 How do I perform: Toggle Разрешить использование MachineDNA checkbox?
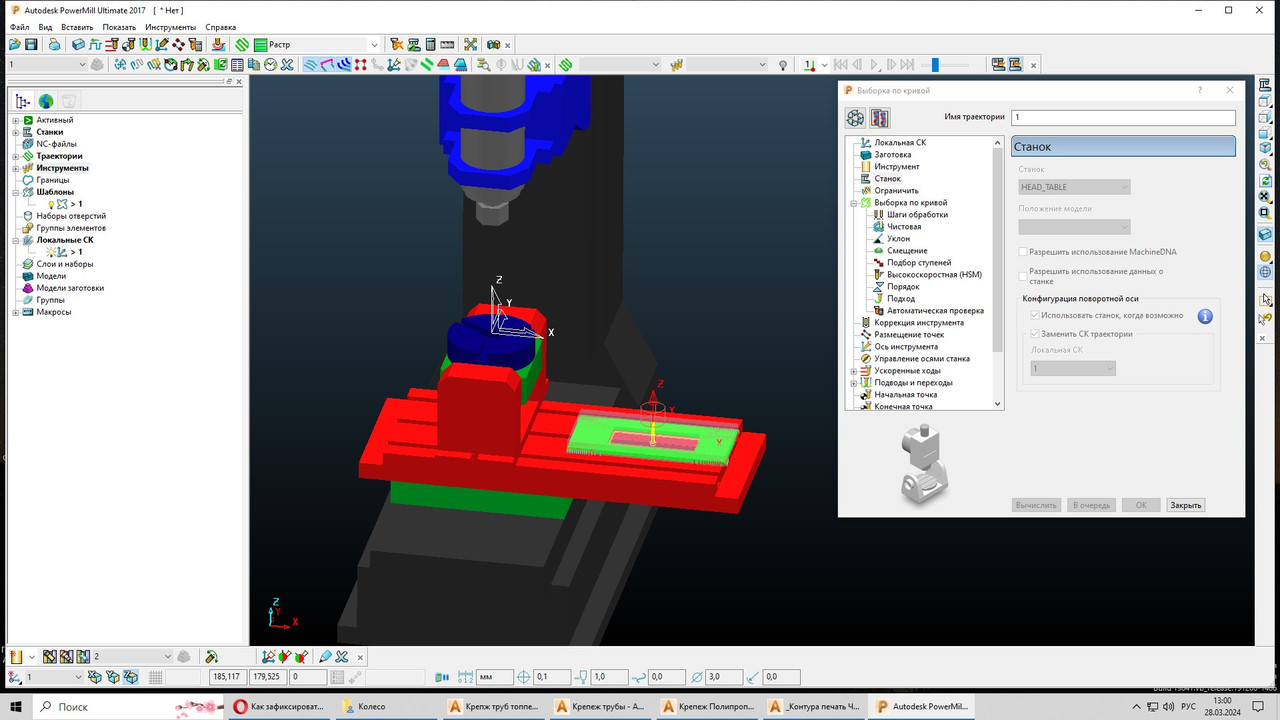[x=1023, y=252]
